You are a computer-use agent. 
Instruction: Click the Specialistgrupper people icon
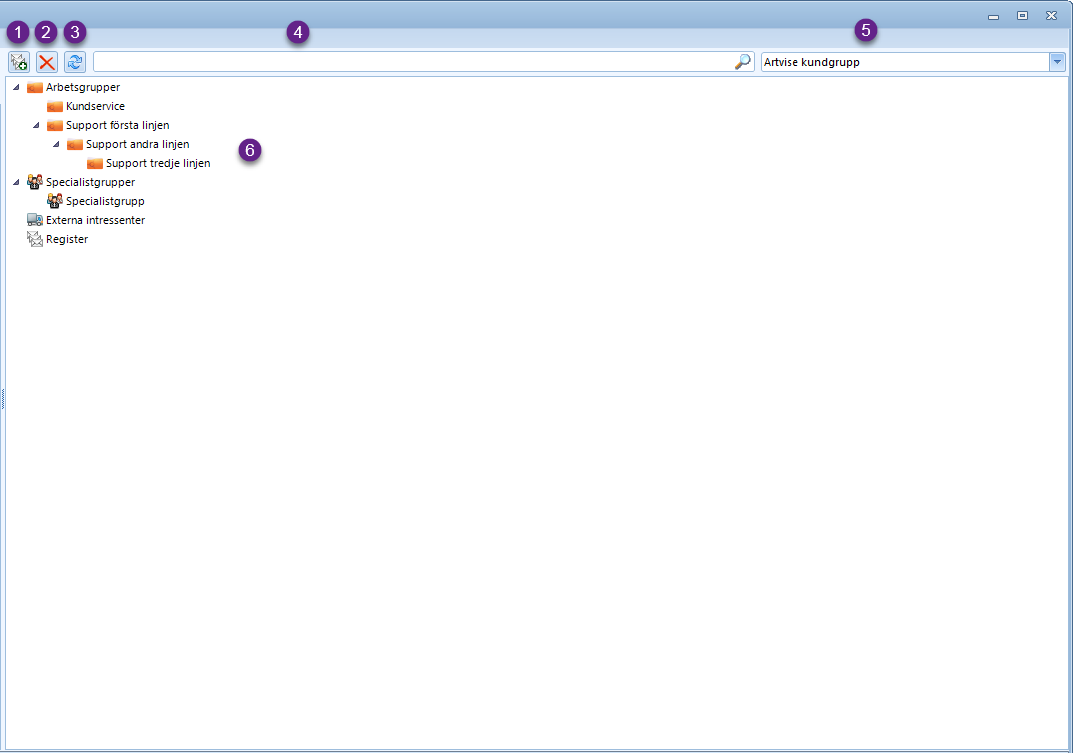pos(34,182)
